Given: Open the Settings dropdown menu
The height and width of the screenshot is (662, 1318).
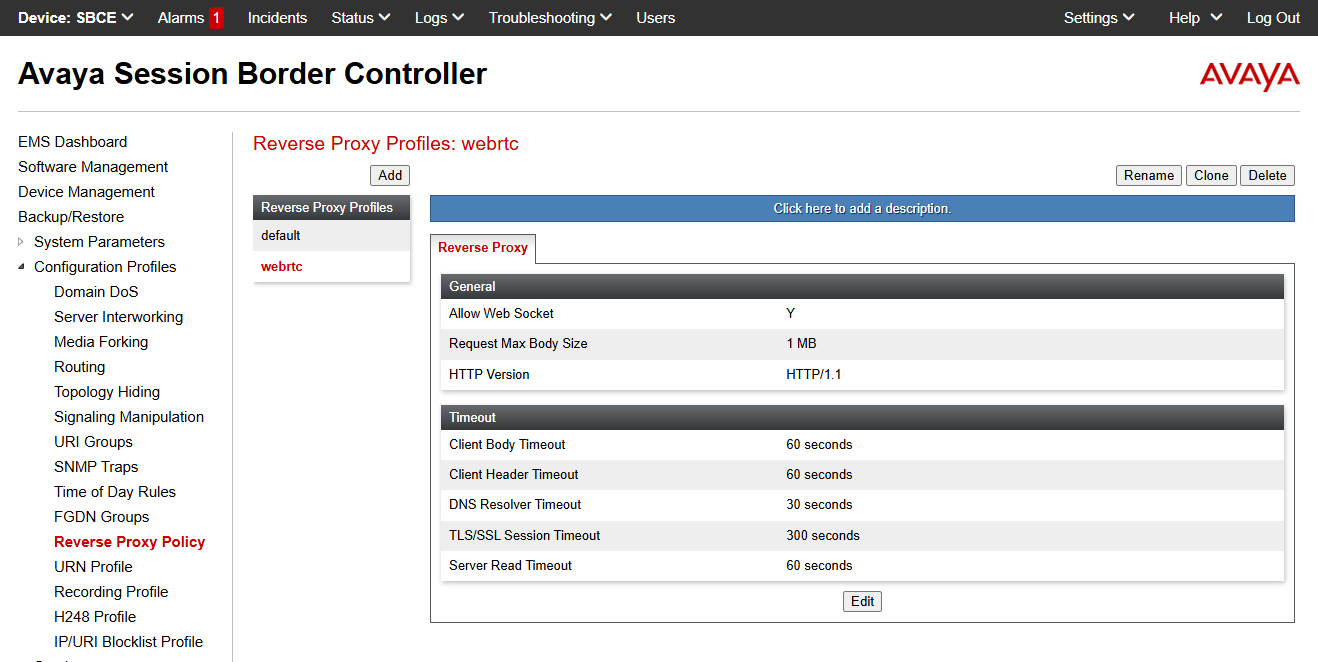Looking at the screenshot, I should click(1098, 18).
